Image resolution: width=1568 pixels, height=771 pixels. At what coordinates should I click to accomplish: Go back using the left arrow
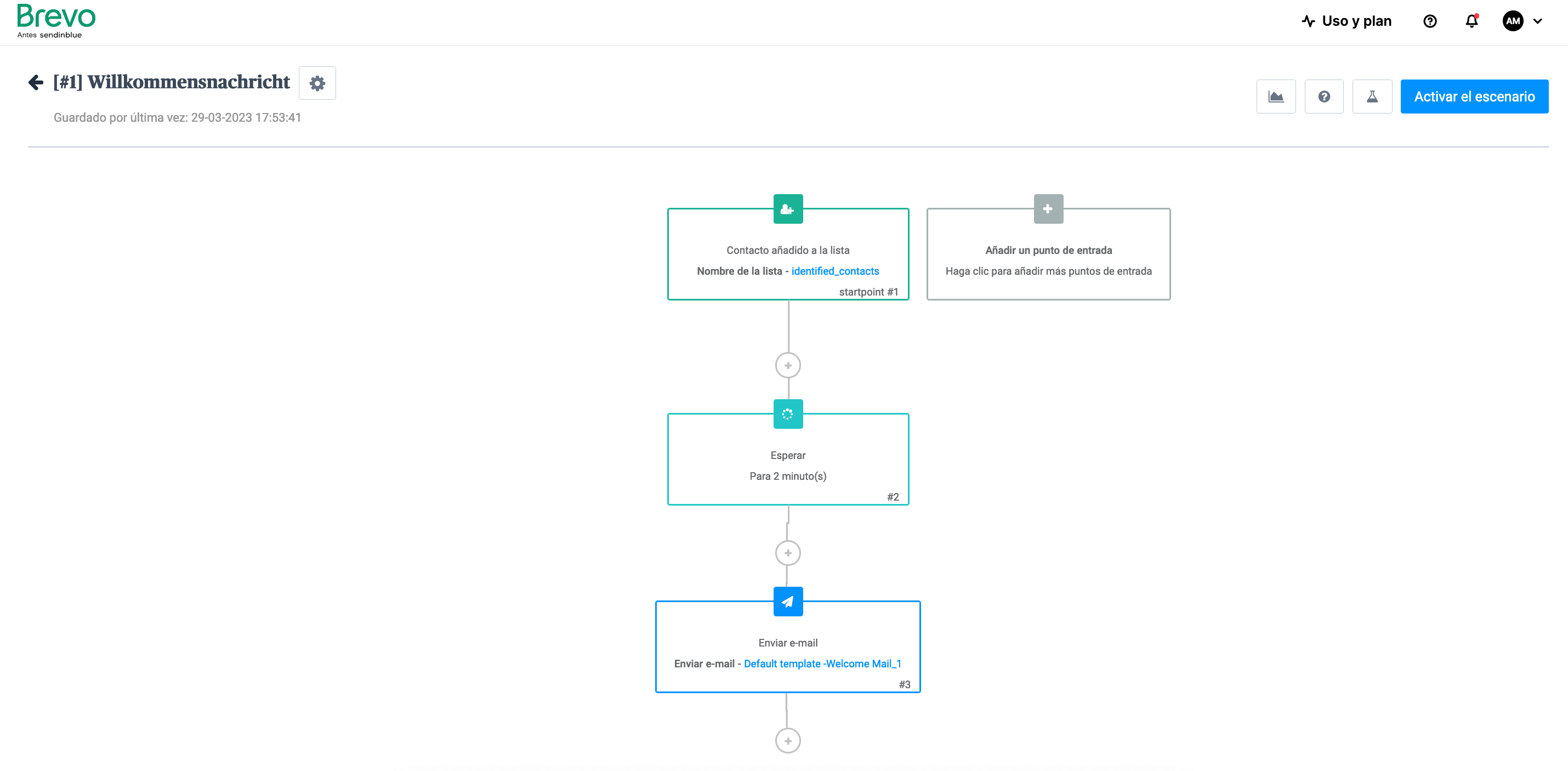36,82
